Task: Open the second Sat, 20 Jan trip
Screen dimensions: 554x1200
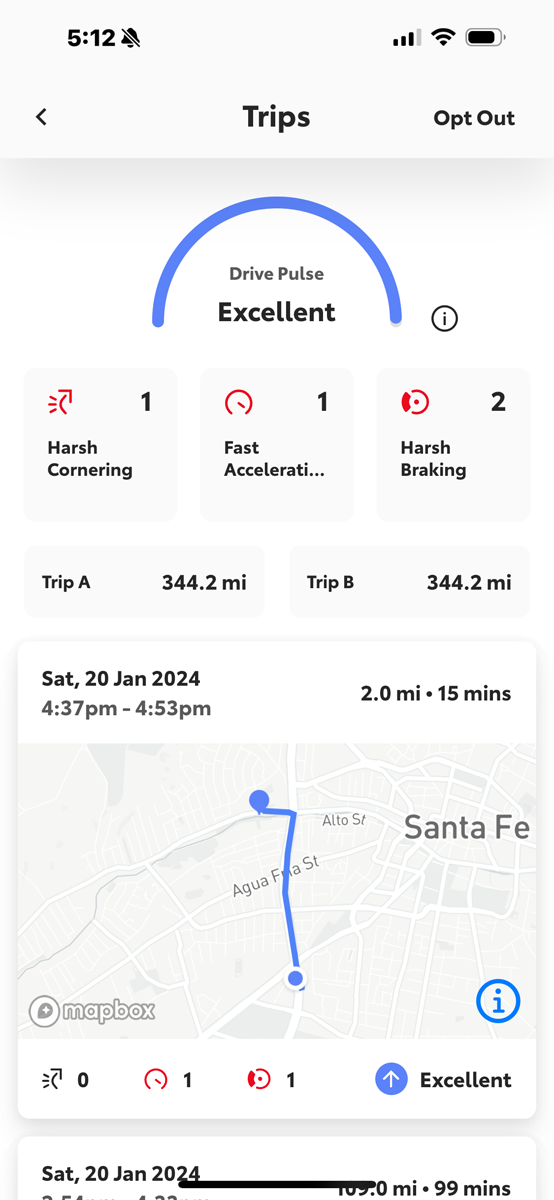Action: [277, 1168]
